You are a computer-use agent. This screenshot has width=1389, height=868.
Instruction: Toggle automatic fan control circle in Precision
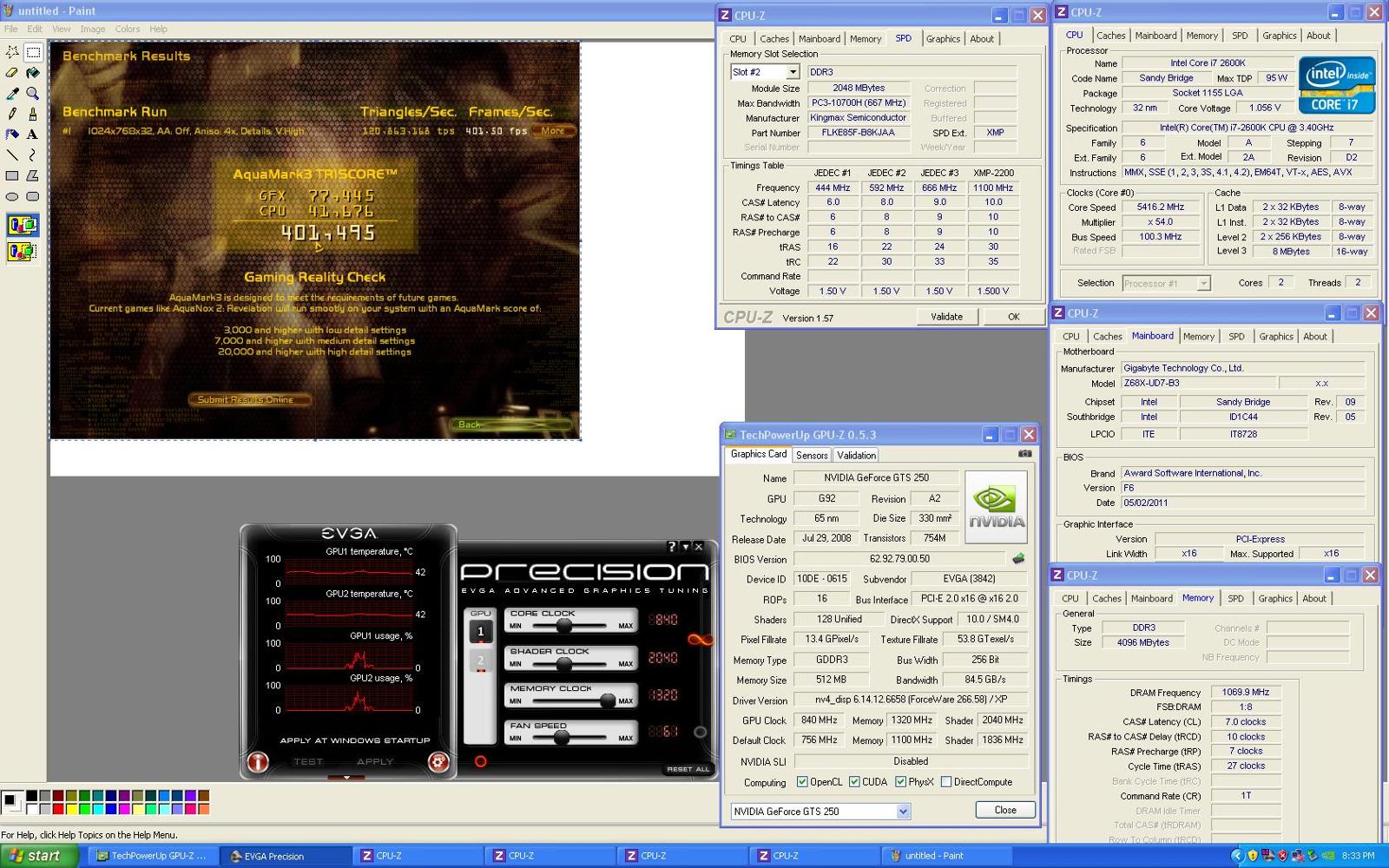point(700,732)
